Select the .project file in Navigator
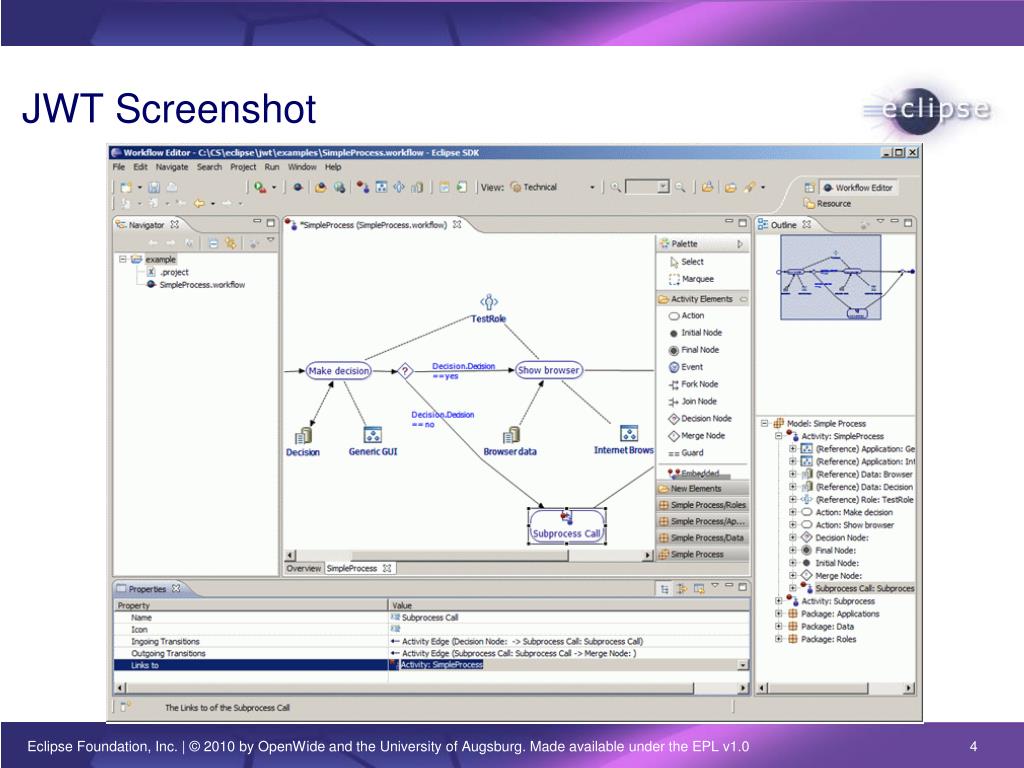Viewport: 1024px width, 768px height. tap(168, 272)
